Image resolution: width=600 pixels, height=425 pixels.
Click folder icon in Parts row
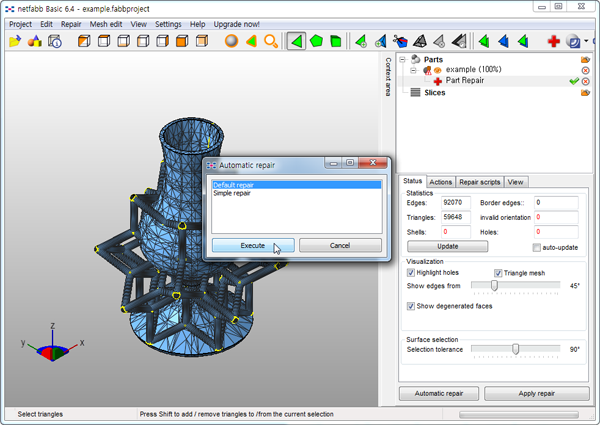click(585, 59)
